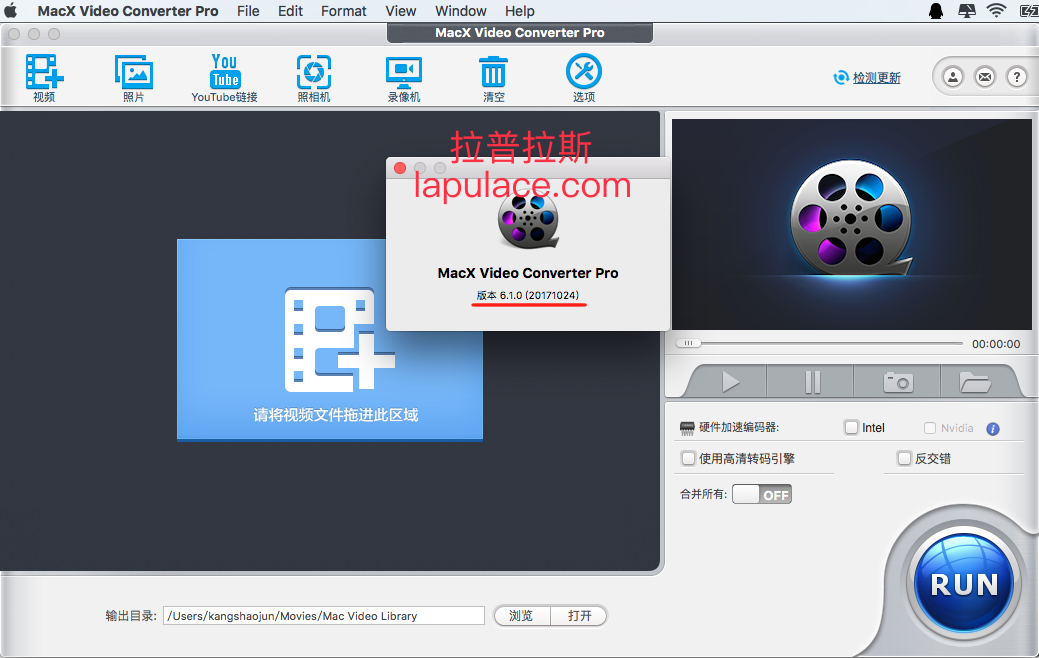1039x658 pixels.
Task: Click the 浏览 browse button
Action: tap(521, 616)
